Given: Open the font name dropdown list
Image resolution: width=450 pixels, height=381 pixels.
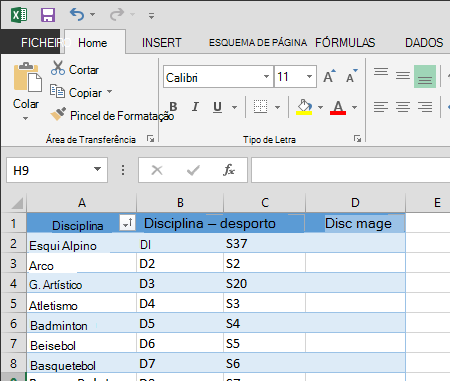Looking at the screenshot, I should (x=266, y=77).
